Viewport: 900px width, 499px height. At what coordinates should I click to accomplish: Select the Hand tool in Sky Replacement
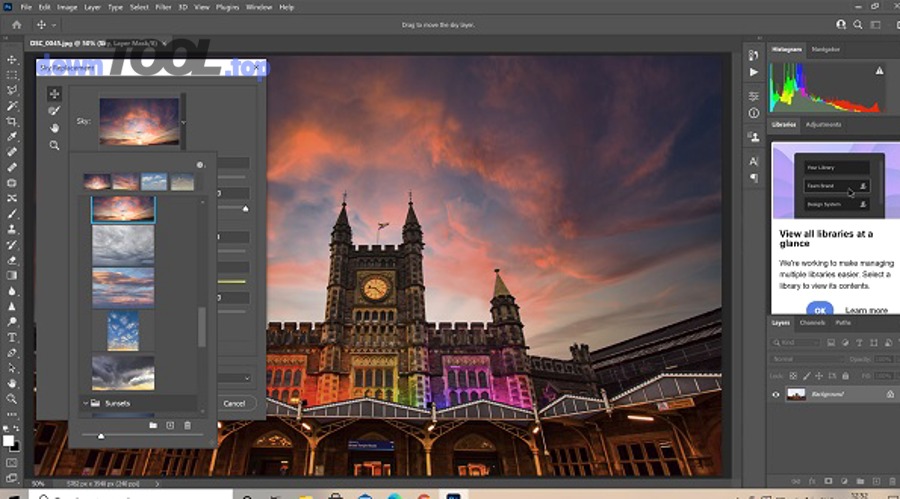tap(55, 128)
